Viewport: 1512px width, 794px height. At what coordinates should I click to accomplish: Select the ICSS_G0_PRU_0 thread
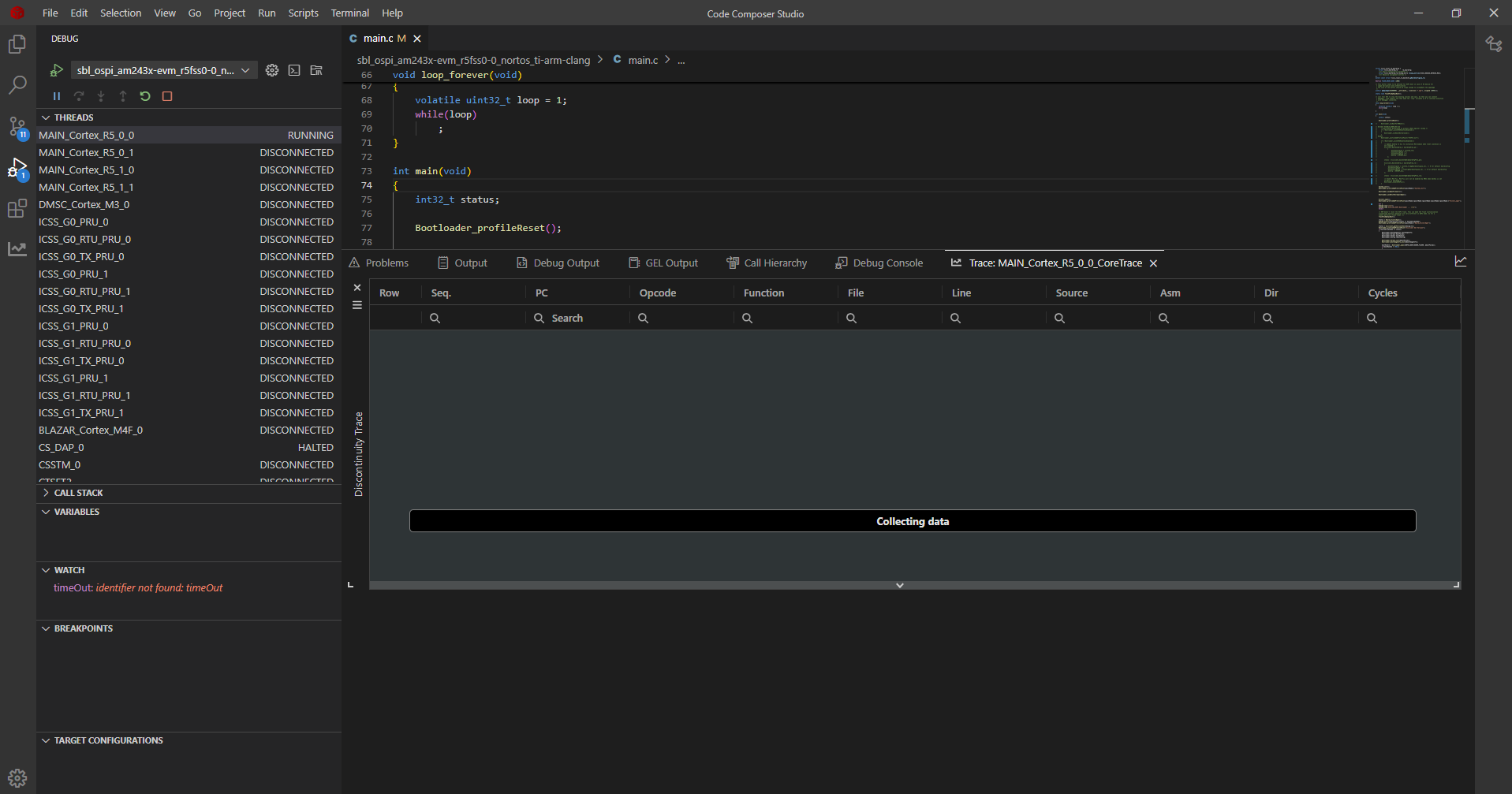[x=189, y=222]
